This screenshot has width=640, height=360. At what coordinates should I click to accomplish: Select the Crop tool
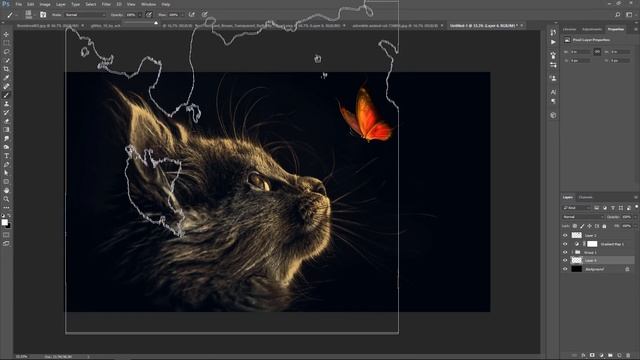(x=6, y=69)
